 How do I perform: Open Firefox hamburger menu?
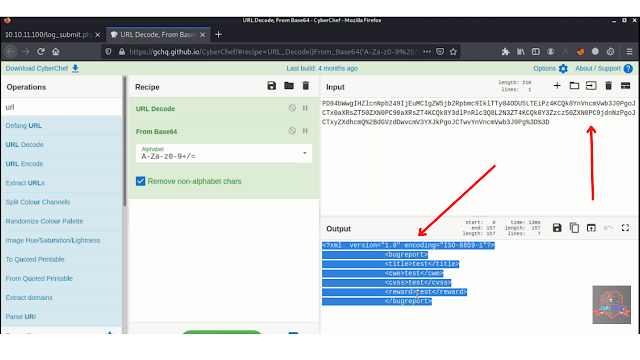coord(629,51)
